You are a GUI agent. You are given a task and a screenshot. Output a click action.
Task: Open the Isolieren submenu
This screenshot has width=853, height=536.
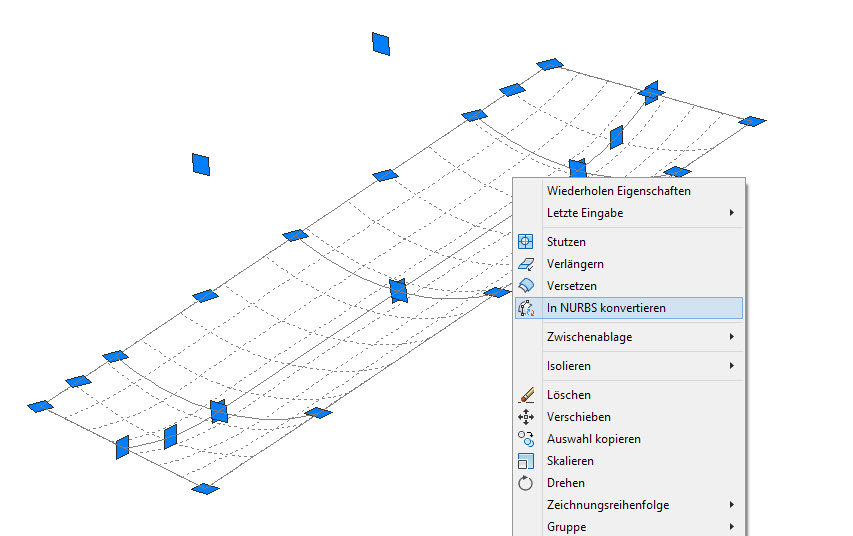[x=629, y=366]
